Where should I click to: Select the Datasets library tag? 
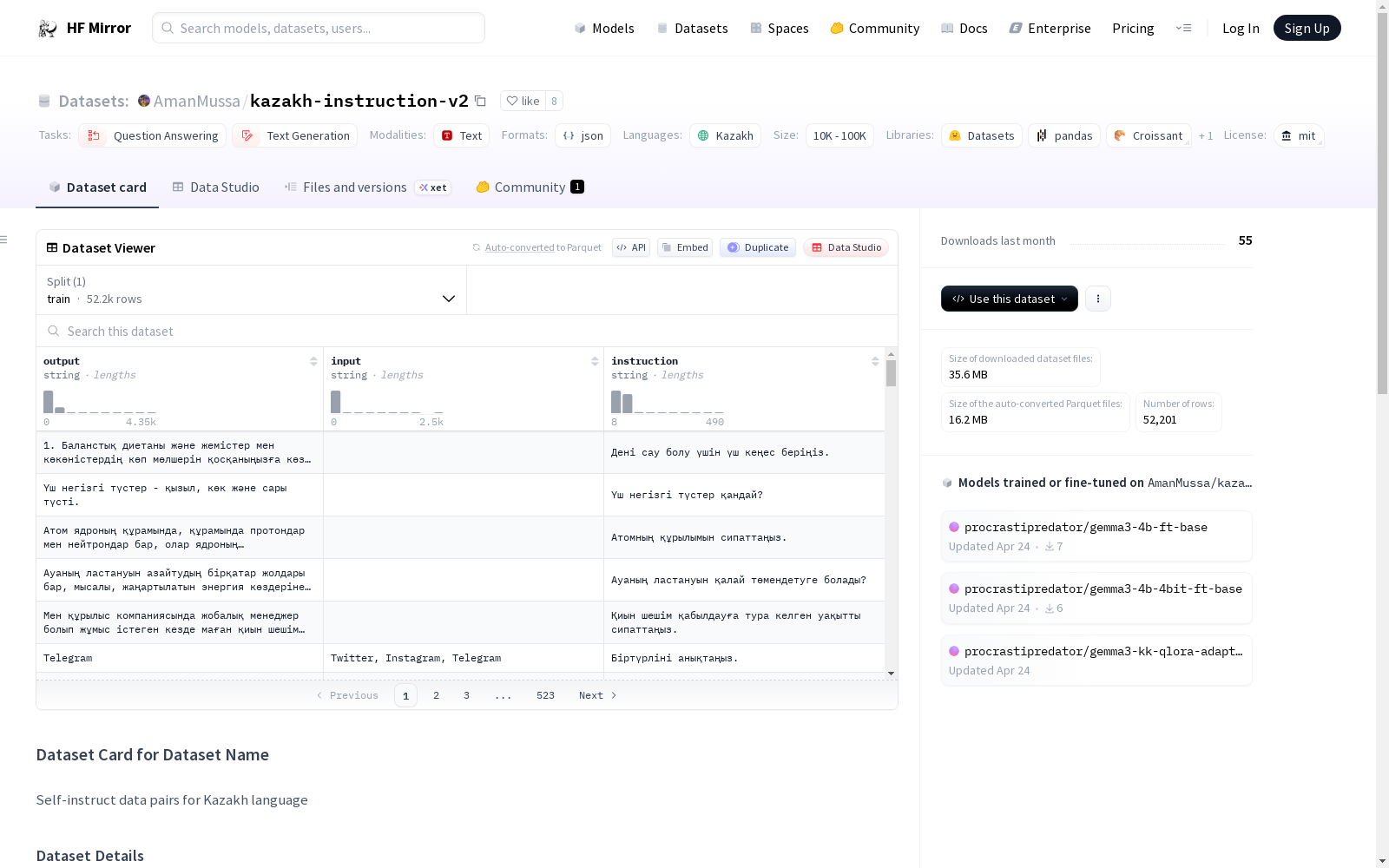[x=981, y=135]
